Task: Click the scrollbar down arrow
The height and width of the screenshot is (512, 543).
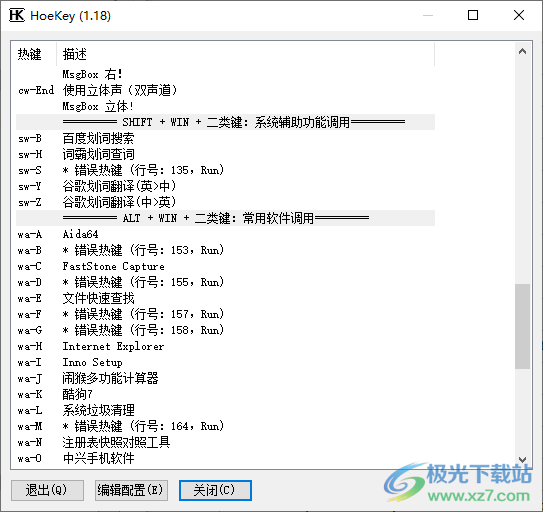Action: click(522, 459)
